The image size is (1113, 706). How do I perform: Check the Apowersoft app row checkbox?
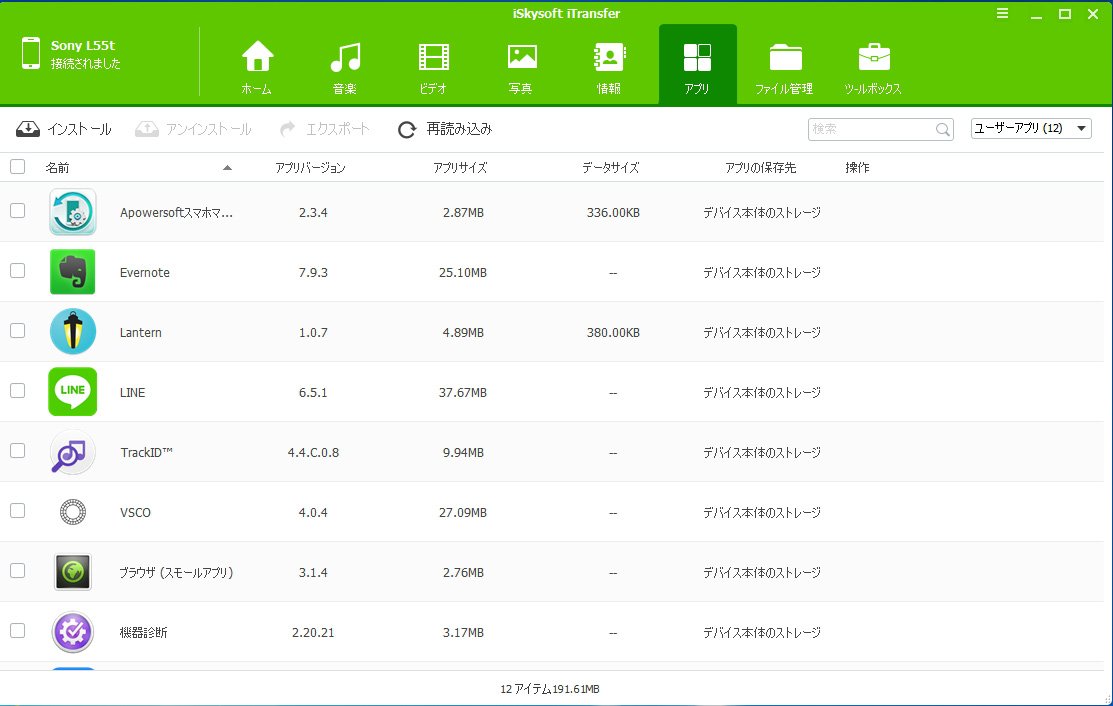point(18,211)
